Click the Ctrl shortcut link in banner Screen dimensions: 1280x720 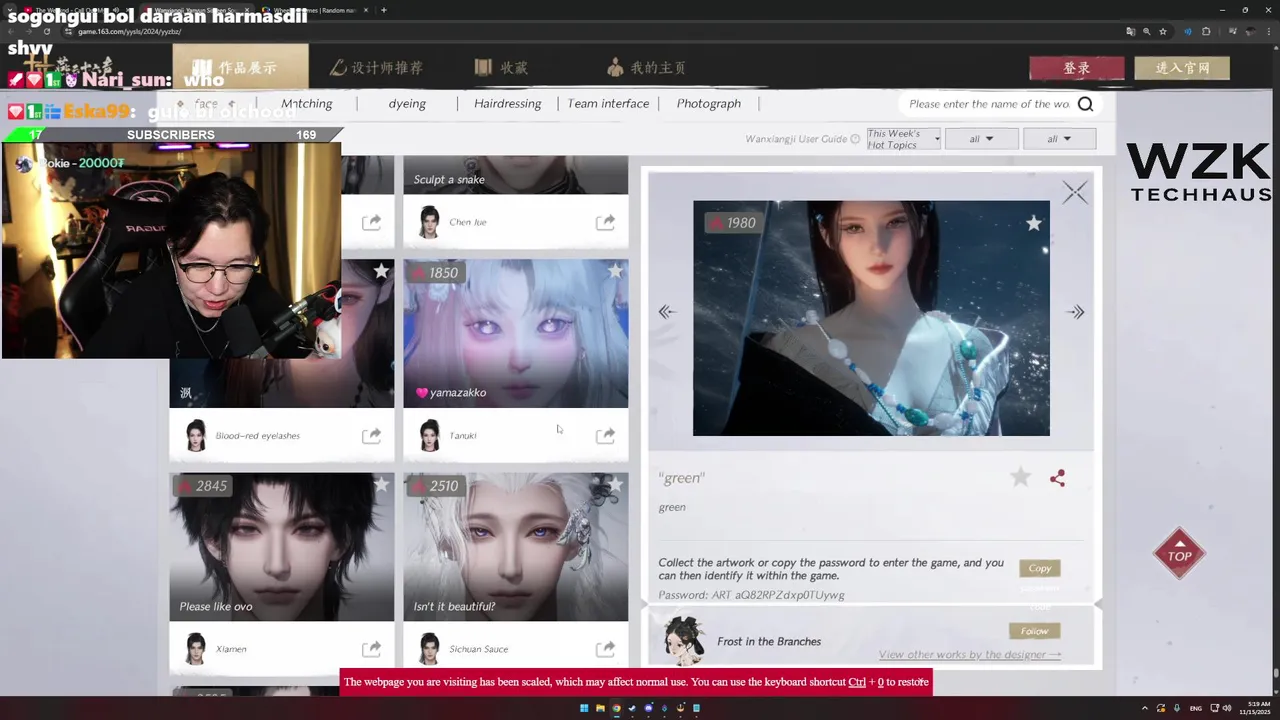click(x=857, y=682)
